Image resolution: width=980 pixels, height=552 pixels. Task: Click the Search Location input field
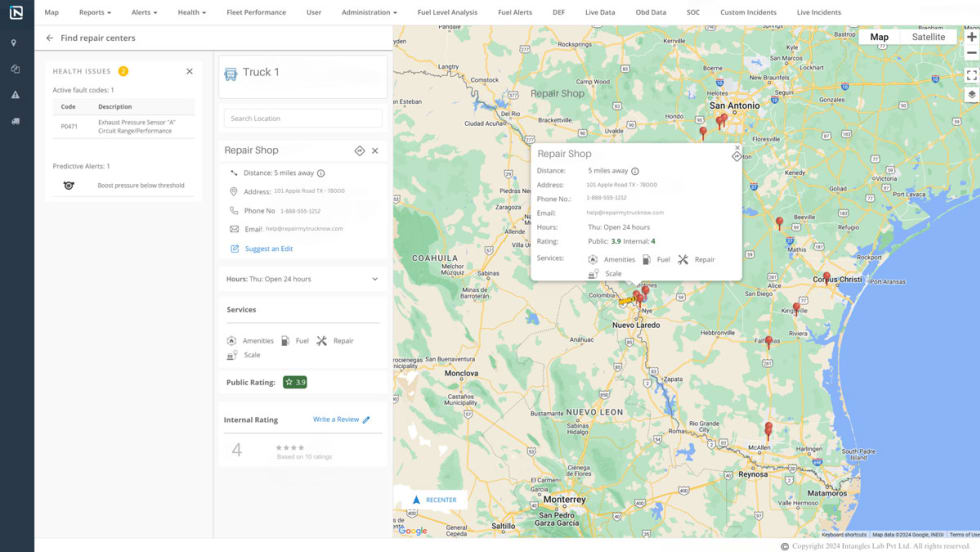pyautogui.click(x=303, y=118)
